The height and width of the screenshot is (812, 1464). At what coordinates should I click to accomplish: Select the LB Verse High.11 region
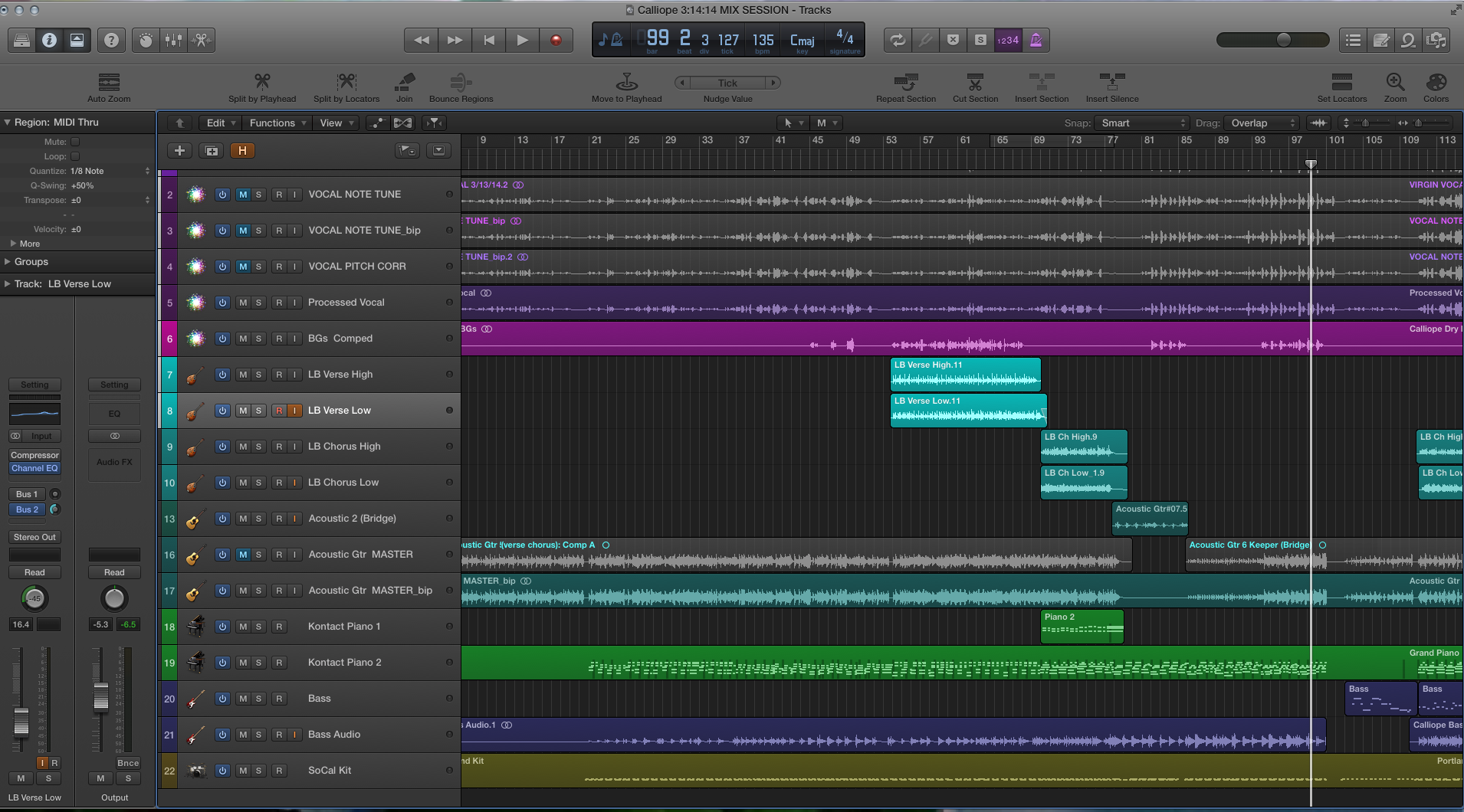966,374
